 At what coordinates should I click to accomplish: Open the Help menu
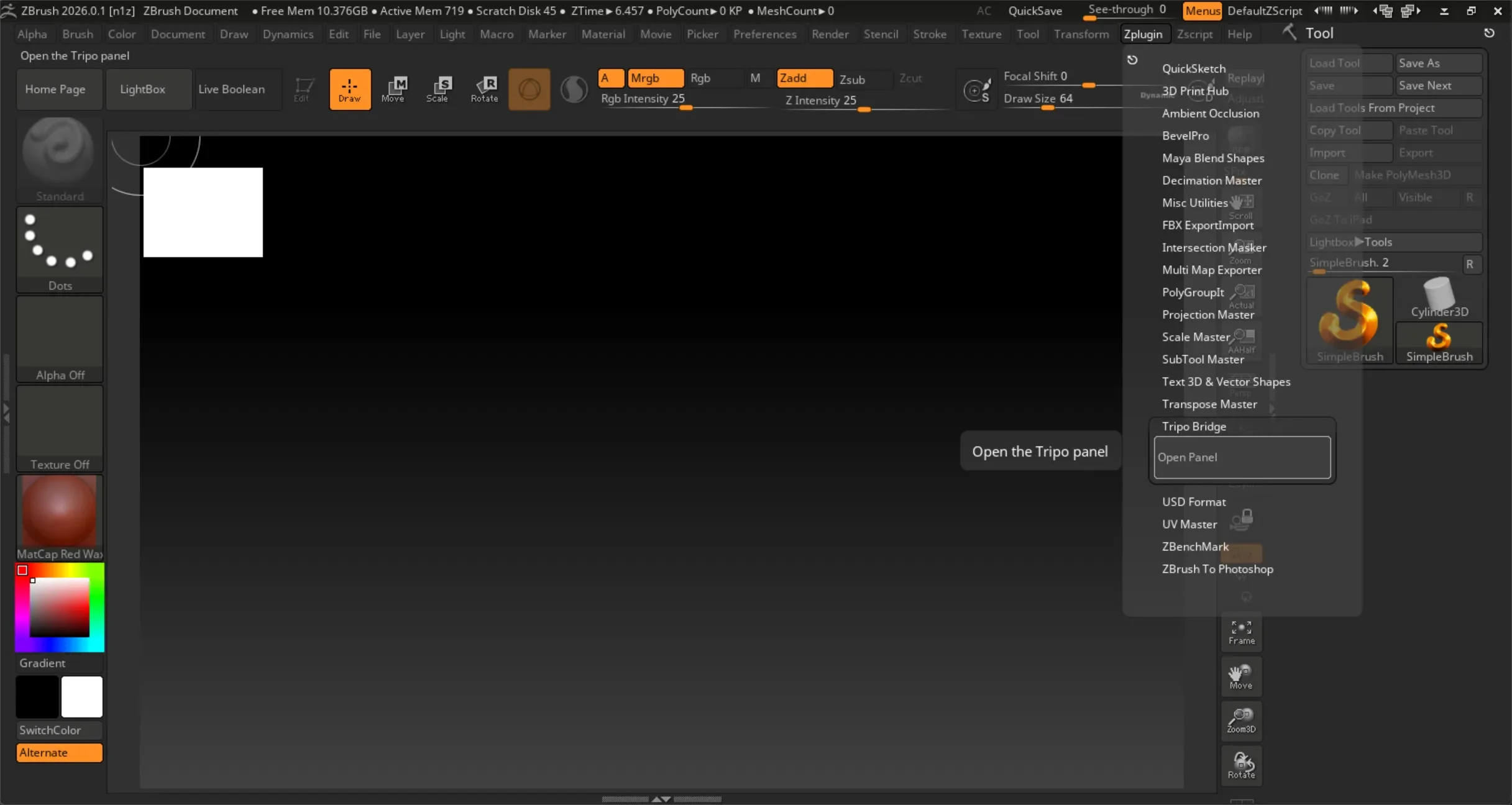pyautogui.click(x=1239, y=34)
